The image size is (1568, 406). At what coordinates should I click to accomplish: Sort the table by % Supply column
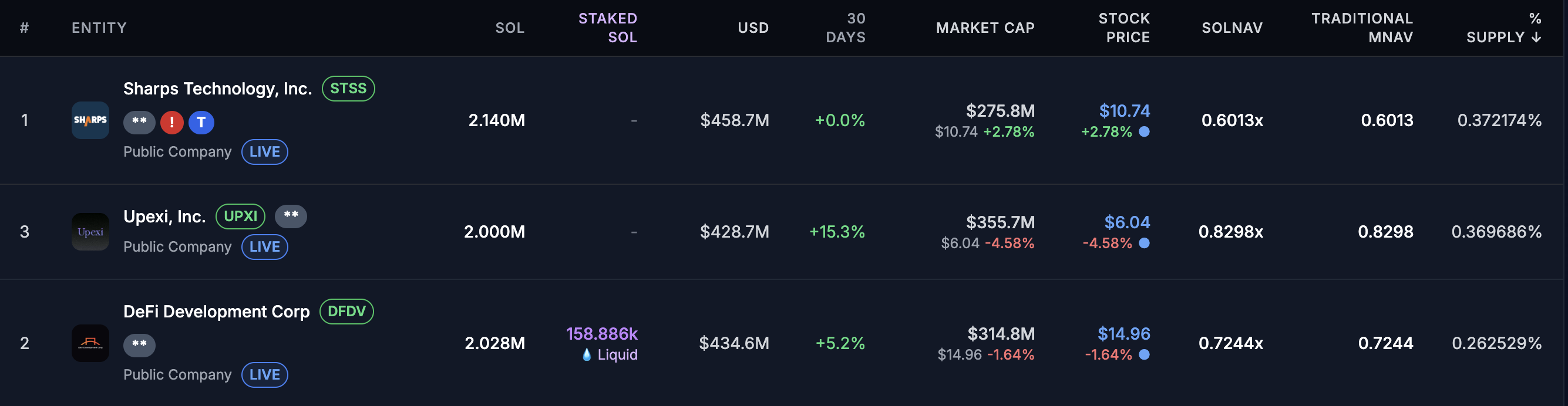[1503, 28]
